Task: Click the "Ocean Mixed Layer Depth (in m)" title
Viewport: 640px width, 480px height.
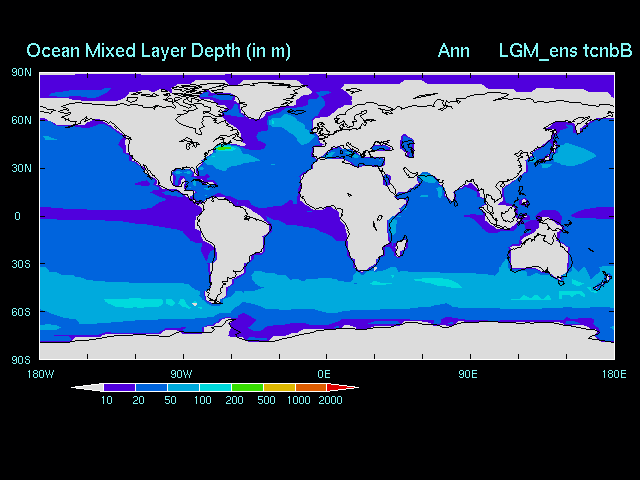Action: pyautogui.click(x=158, y=51)
